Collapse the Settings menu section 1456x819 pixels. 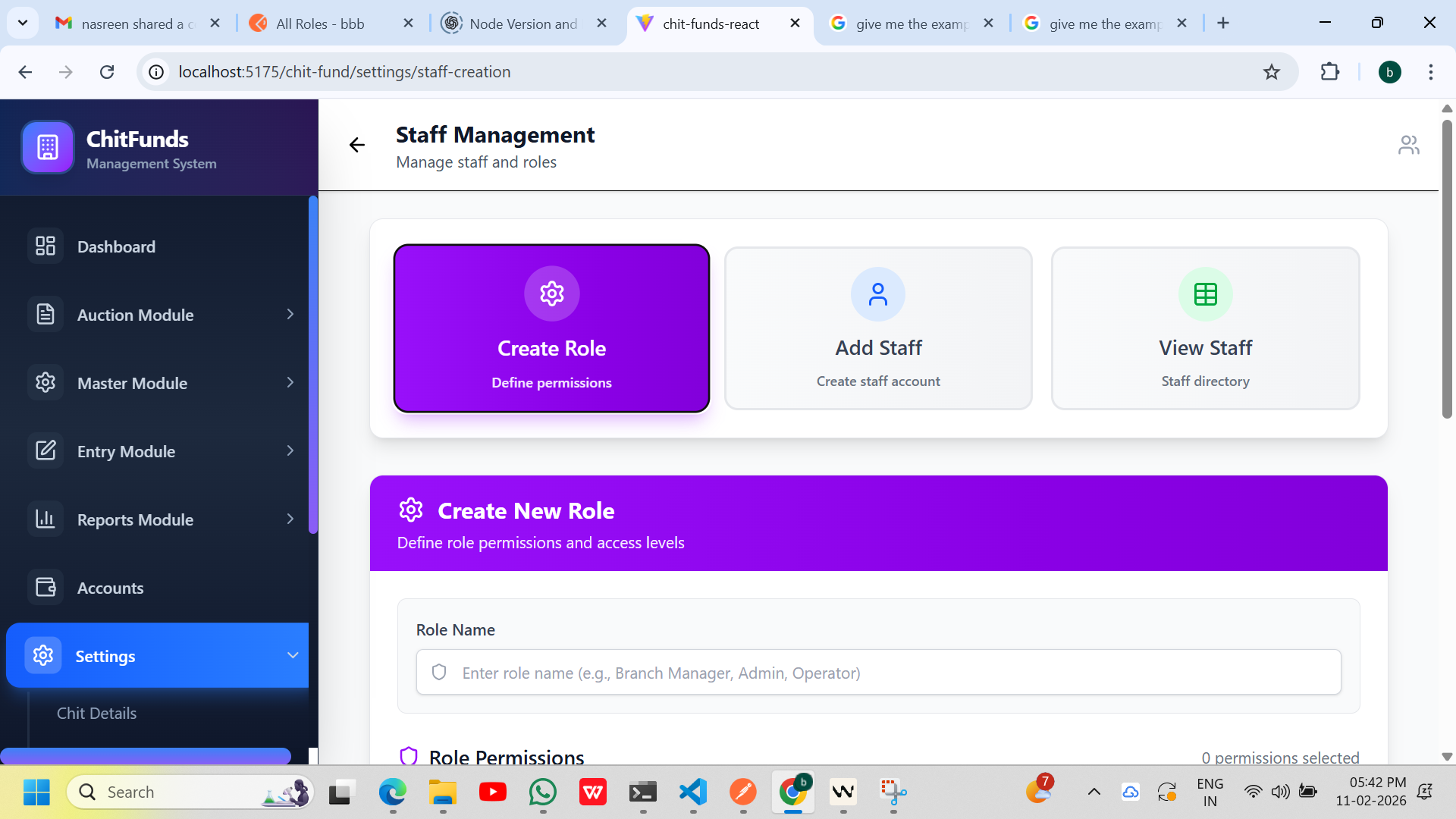coord(293,656)
